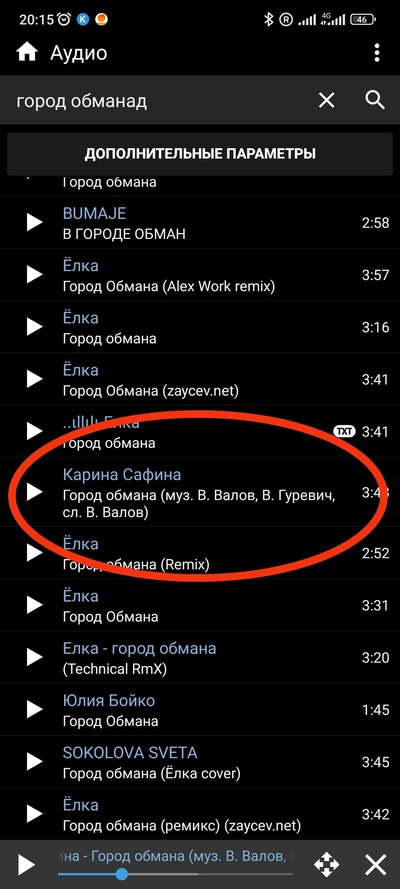Play Ёлка Город Обмана Alex Work remix
400x889 pixels.
tap(35, 274)
